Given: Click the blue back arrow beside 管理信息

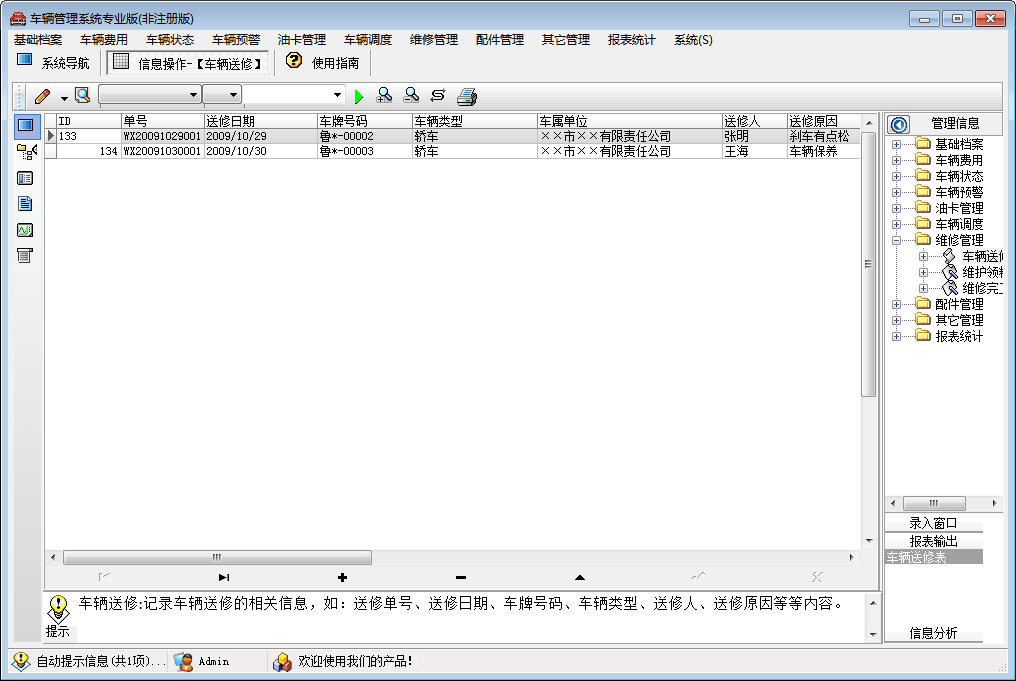Looking at the screenshot, I should (x=898, y=124).
